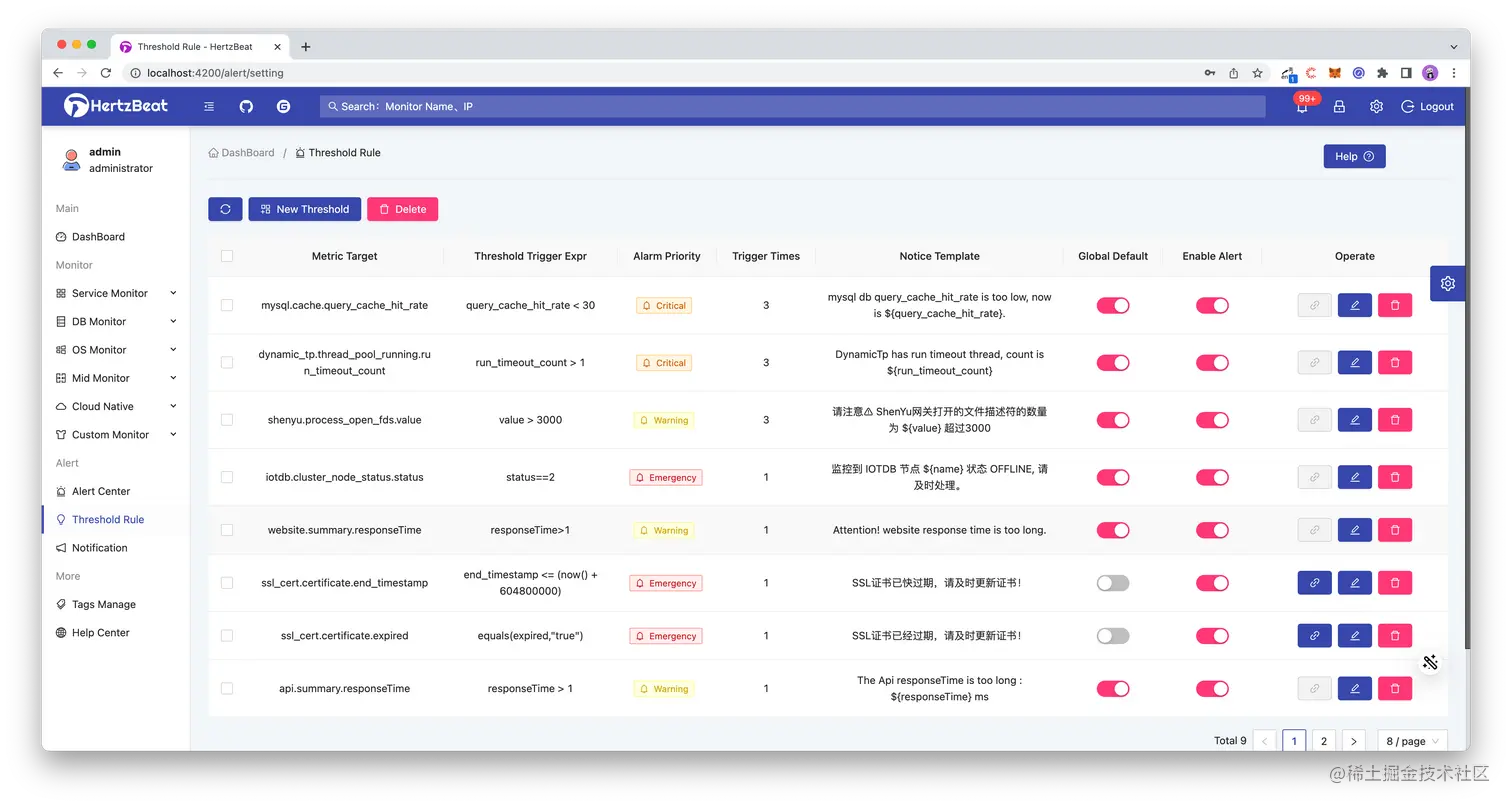The height and width of the screenshot is (806, 1512).
Task: Collapse sidebar using the menu fold icon
Action: pos(209,106)
